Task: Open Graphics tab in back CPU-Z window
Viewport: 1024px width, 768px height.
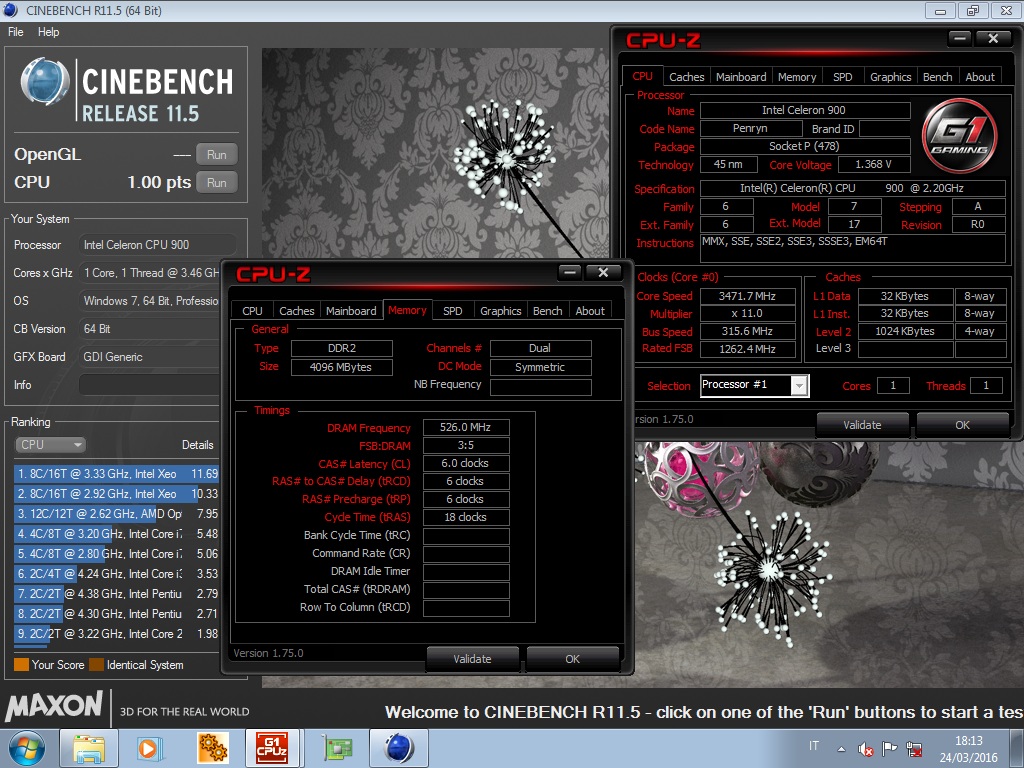Action: [x=891, y=76]
